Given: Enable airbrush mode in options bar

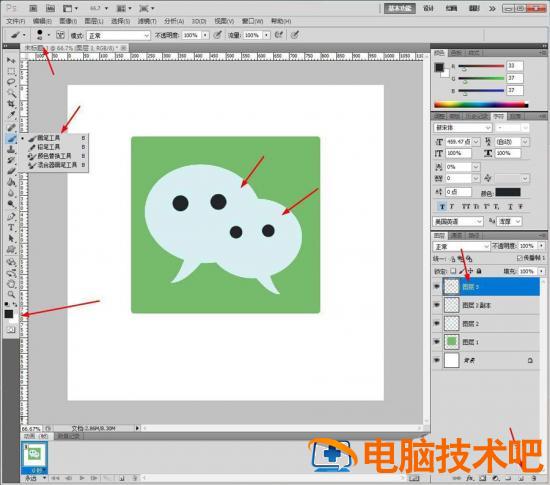Looking at the screenshot, I should [279, 35].
